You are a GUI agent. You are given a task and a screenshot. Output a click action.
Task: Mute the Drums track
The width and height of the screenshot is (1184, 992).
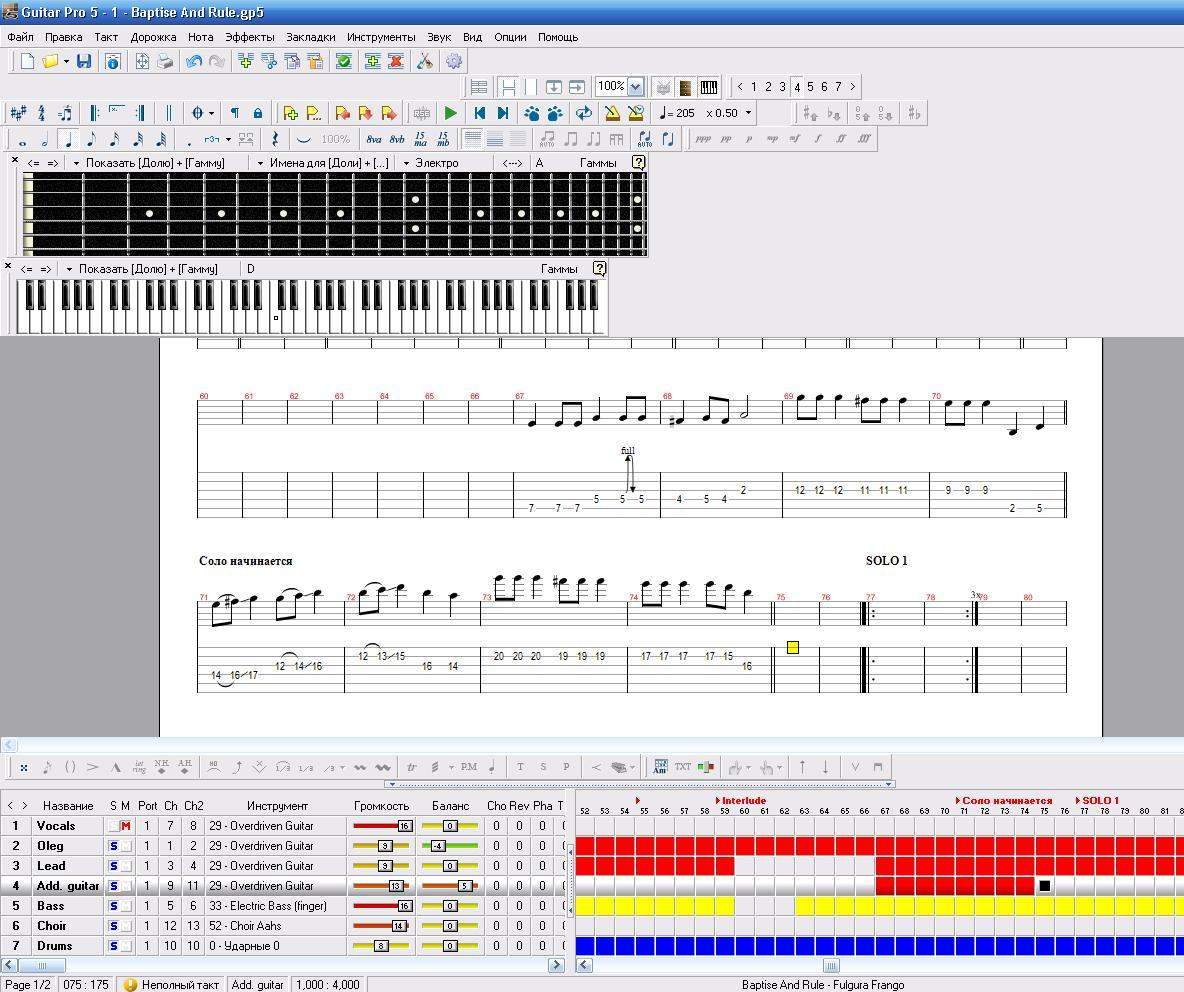tap(125, 945)
